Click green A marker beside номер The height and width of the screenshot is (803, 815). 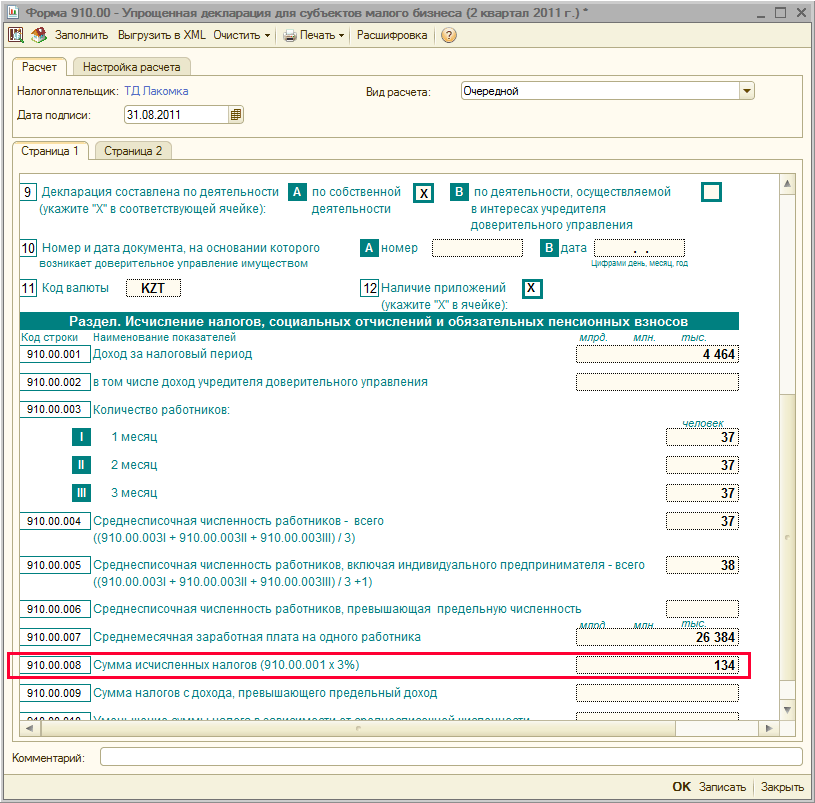click(369, 248)
